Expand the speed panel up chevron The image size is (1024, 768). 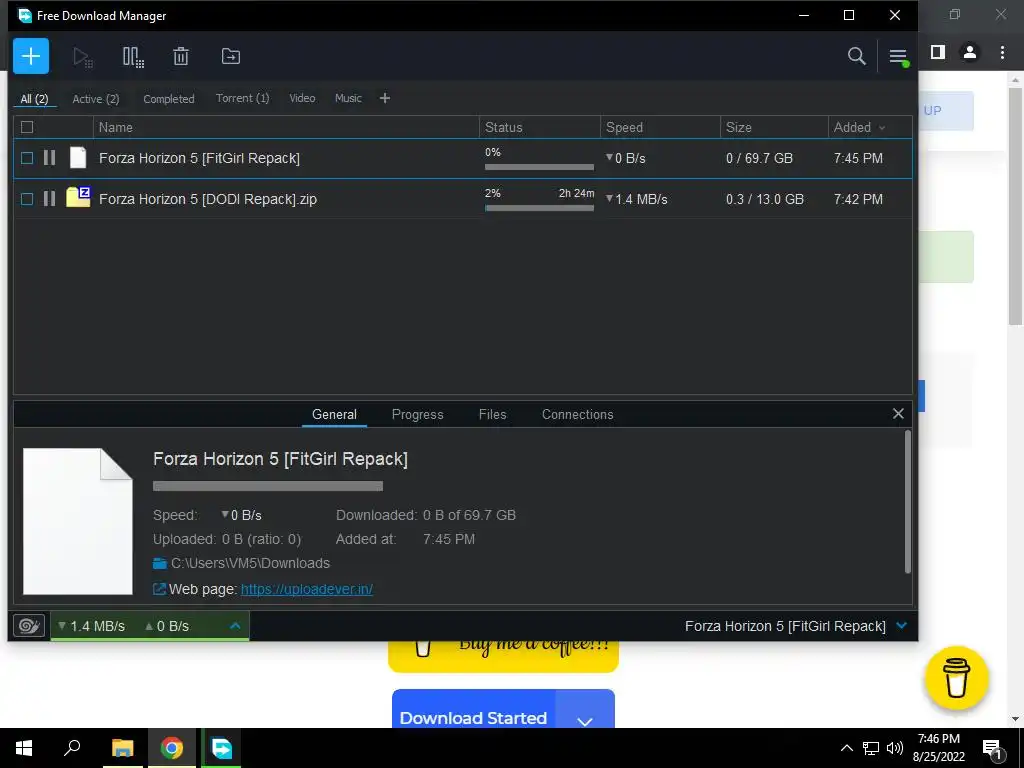(x=235, y=626)
